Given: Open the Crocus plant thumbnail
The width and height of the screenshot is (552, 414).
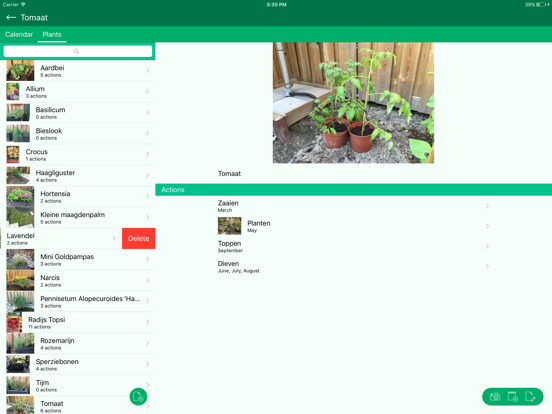Looking at the screenshot, I should pos(13,154).
